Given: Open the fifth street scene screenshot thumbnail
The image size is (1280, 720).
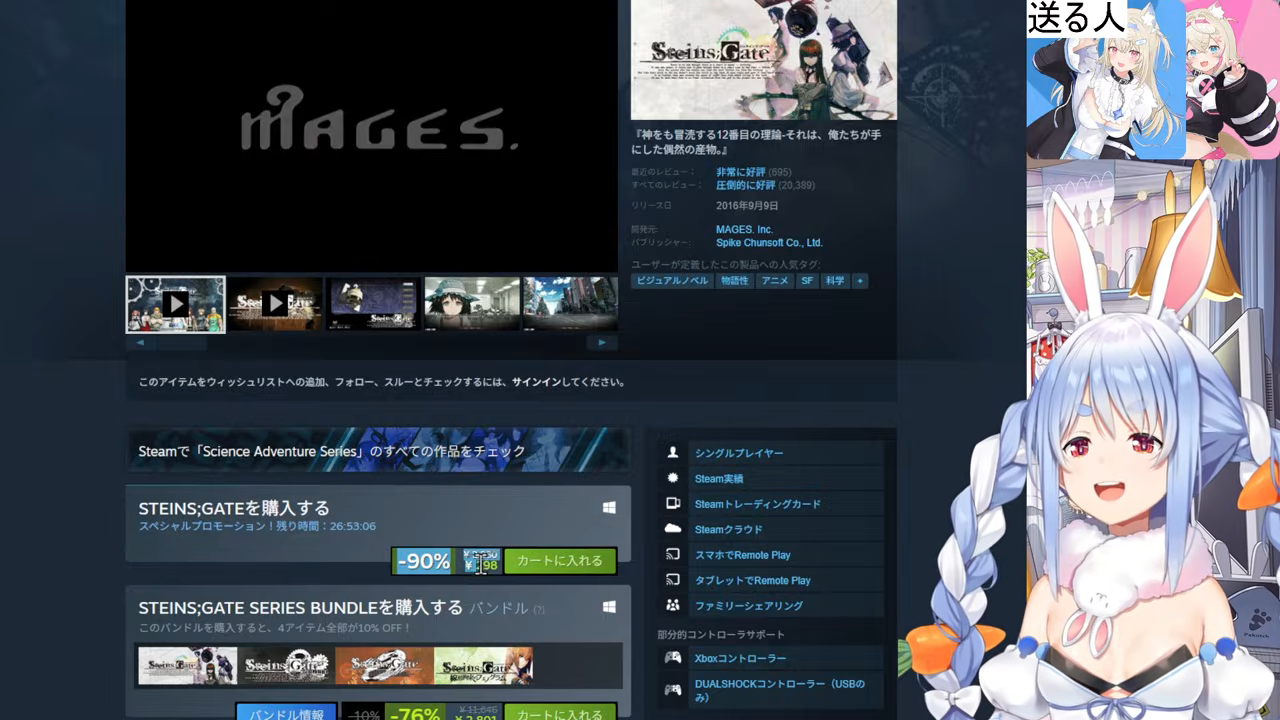Looking at the screenshot, I should 570,304.
